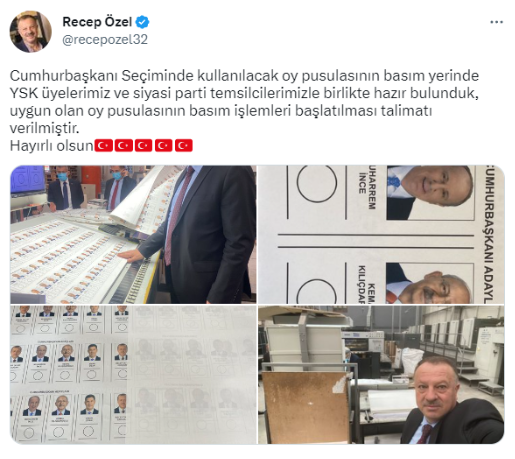The height and width of the screenshot is (459, 515).
Task: Click the 'CUMHURBAŞKANI ADAYLARI' vertical ballot heading
Action: (490, 234)
